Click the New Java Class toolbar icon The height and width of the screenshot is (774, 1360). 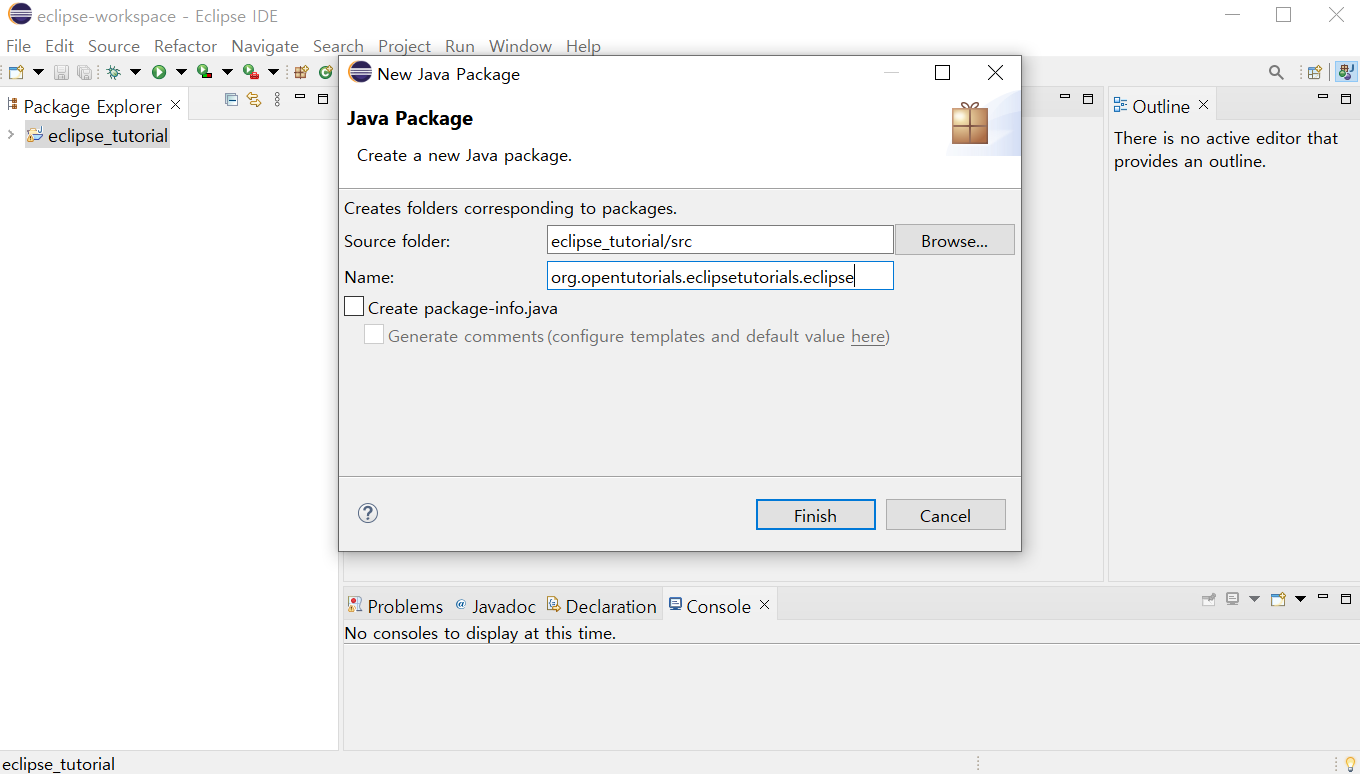point(325,72)
